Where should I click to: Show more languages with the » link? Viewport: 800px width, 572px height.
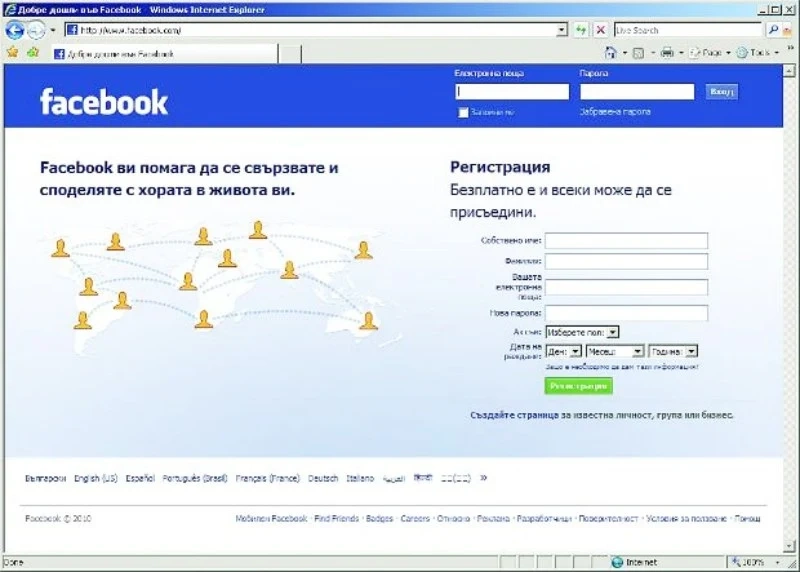[483, 478]
